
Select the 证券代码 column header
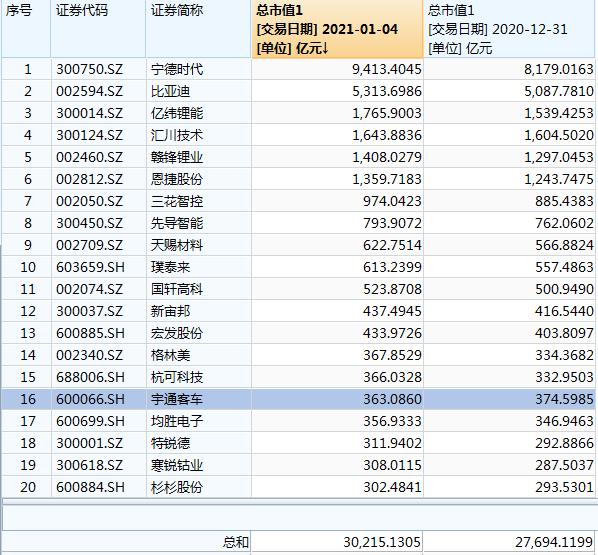[x=98, y=29]
